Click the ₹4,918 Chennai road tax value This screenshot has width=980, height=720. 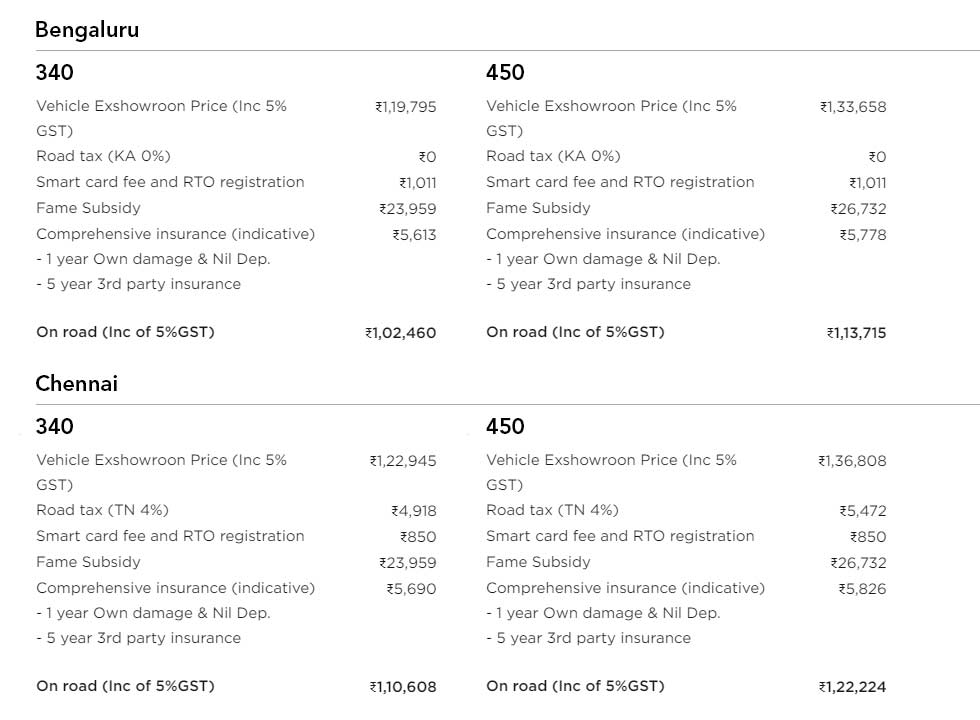pyautogui.click(x=414, y=511)
